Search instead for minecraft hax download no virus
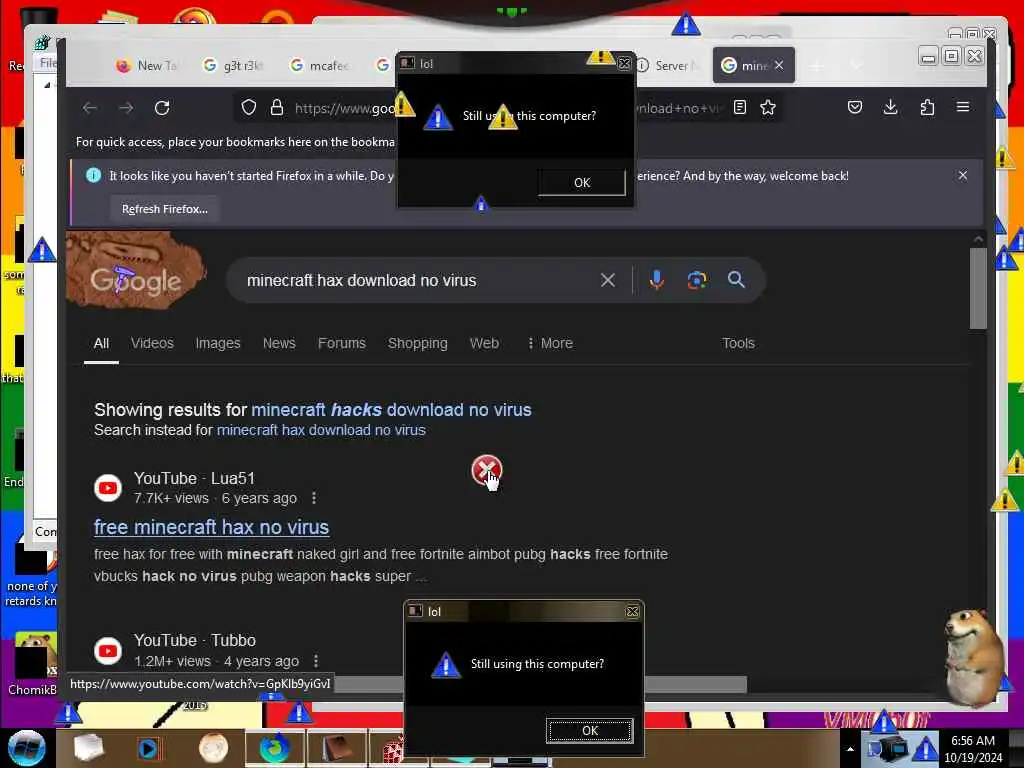This screenshot has height=768, width=1024. (x=321, y=430)
